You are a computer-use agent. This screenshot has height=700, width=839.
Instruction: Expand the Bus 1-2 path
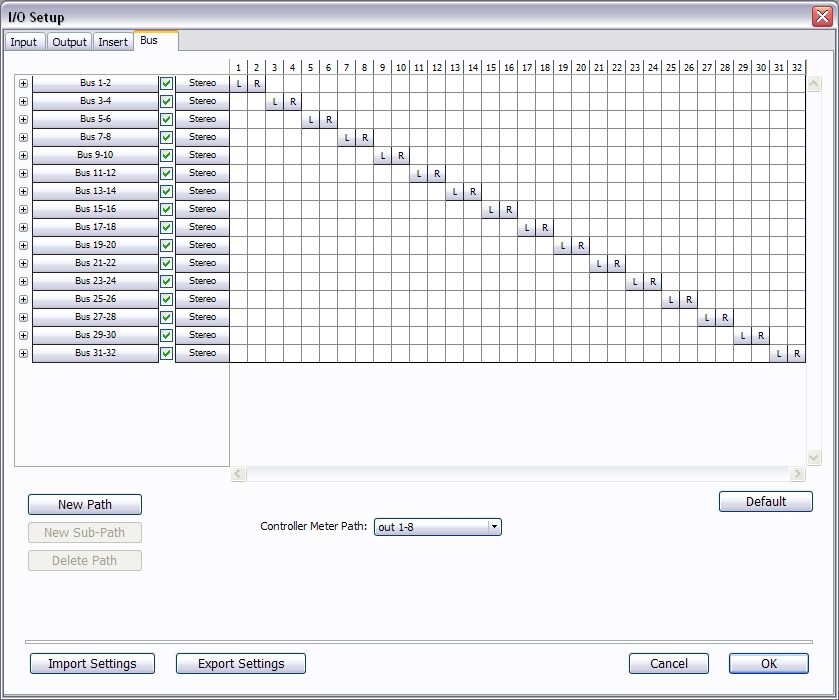(23, 83)
